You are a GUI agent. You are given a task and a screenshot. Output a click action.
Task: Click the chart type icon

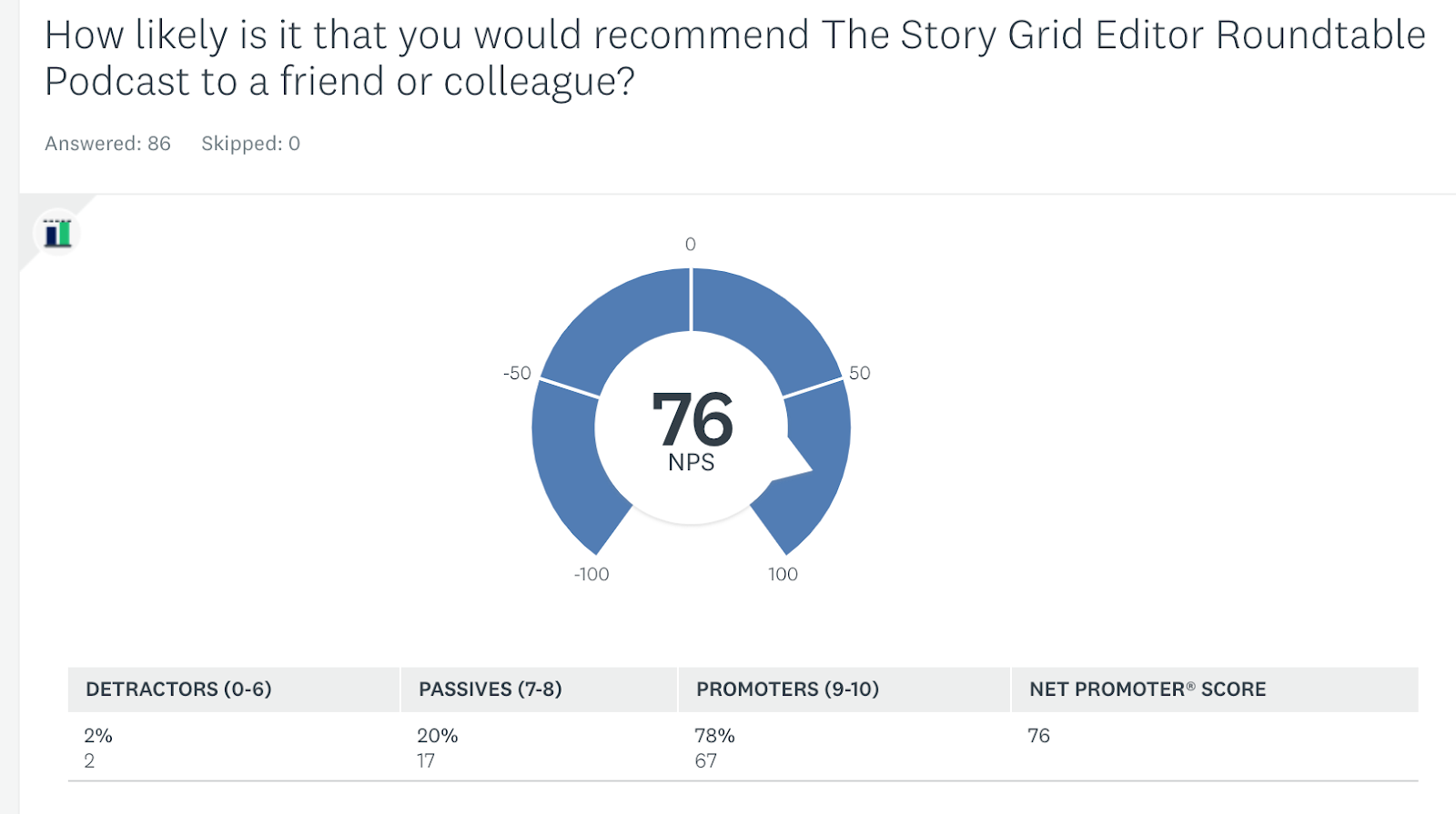(x=57, y=234)
